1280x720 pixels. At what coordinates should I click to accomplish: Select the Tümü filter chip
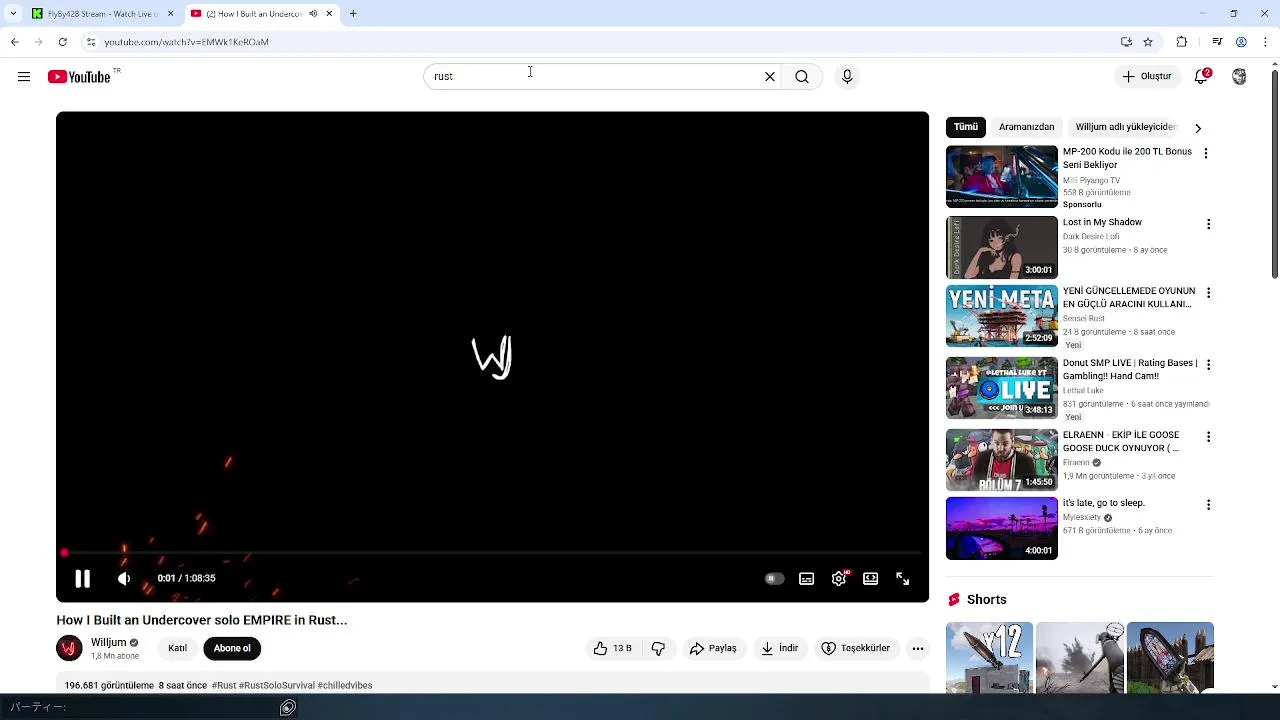(966, 127)
